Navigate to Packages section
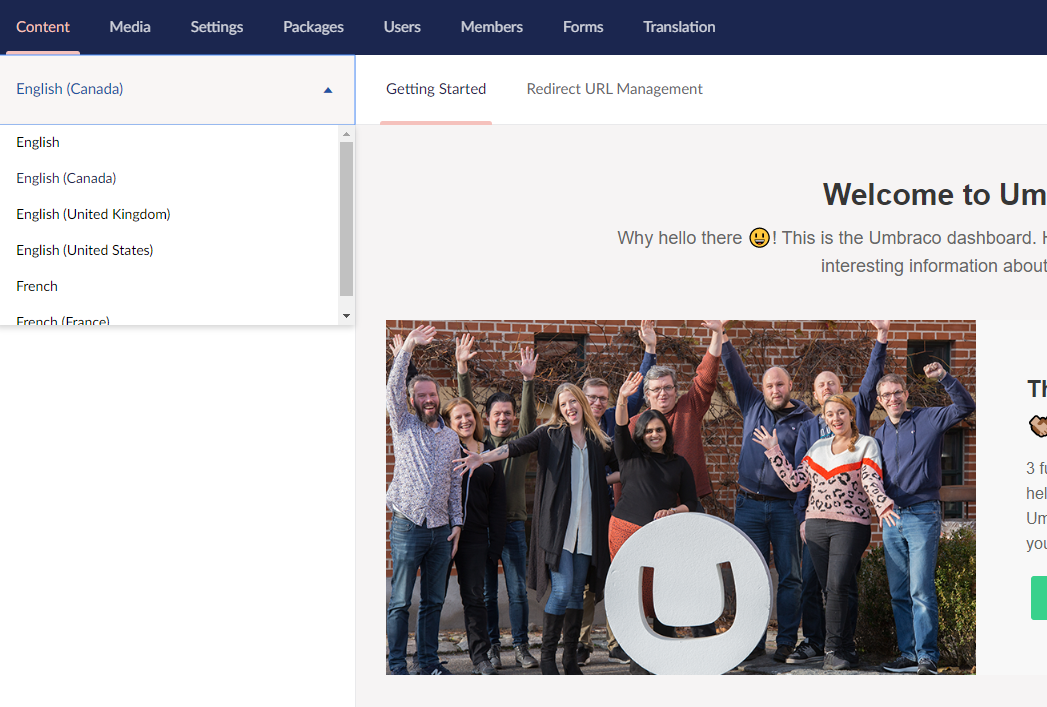The width and height of the screenshot is (1047, 707). coord(313,27)
